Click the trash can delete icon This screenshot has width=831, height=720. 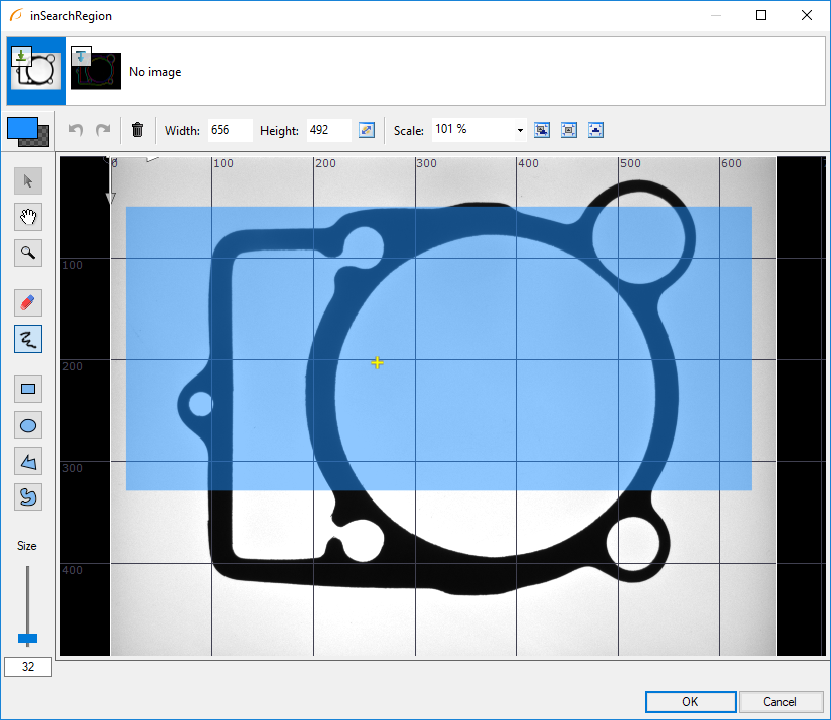click(138, 130)
